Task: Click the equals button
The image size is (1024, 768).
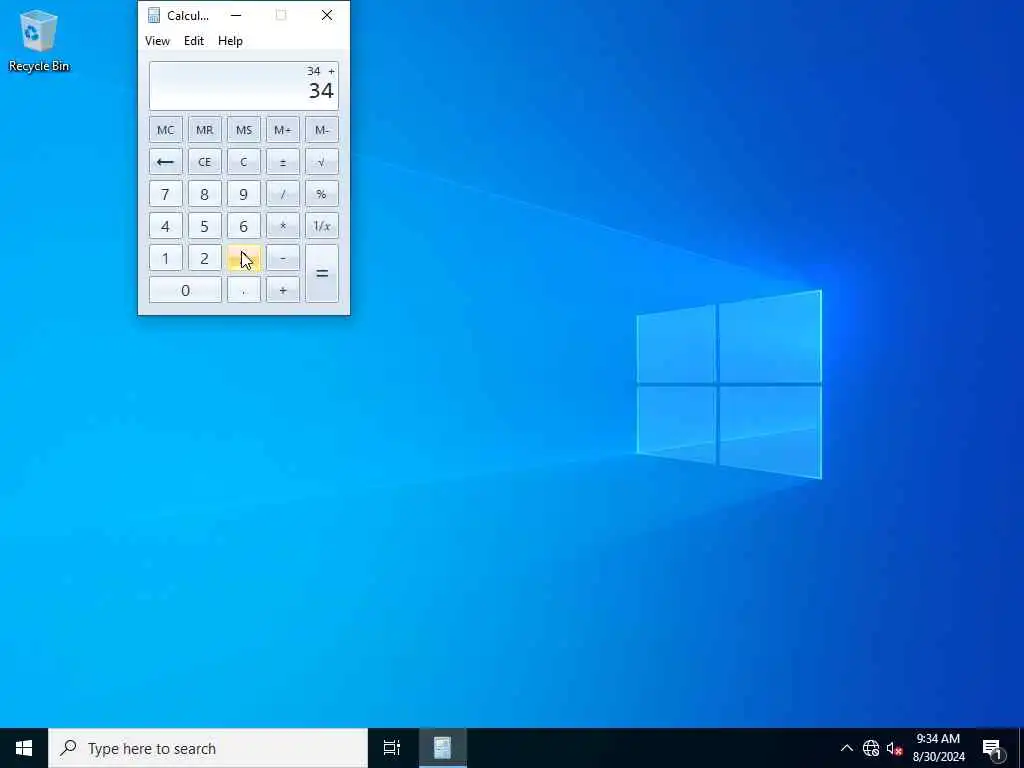Action: (x=321, y=274)
